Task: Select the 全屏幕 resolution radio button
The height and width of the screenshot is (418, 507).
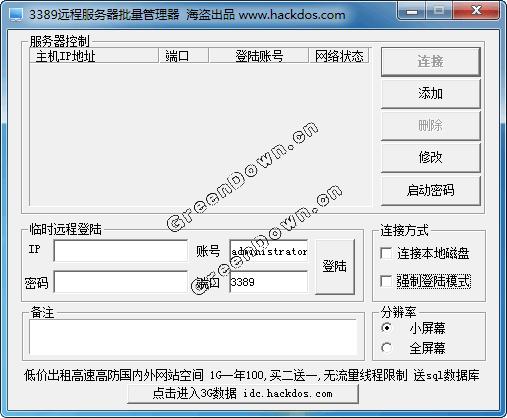Action: click(387, 348)
